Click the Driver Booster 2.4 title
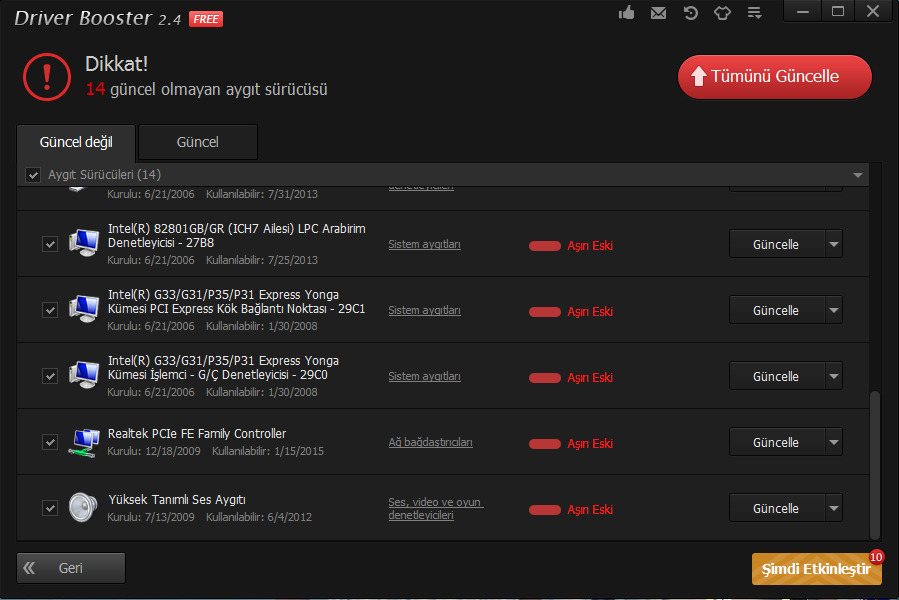Screen dimensions: 899x600 pyautogui.click(x=97, y=18)
